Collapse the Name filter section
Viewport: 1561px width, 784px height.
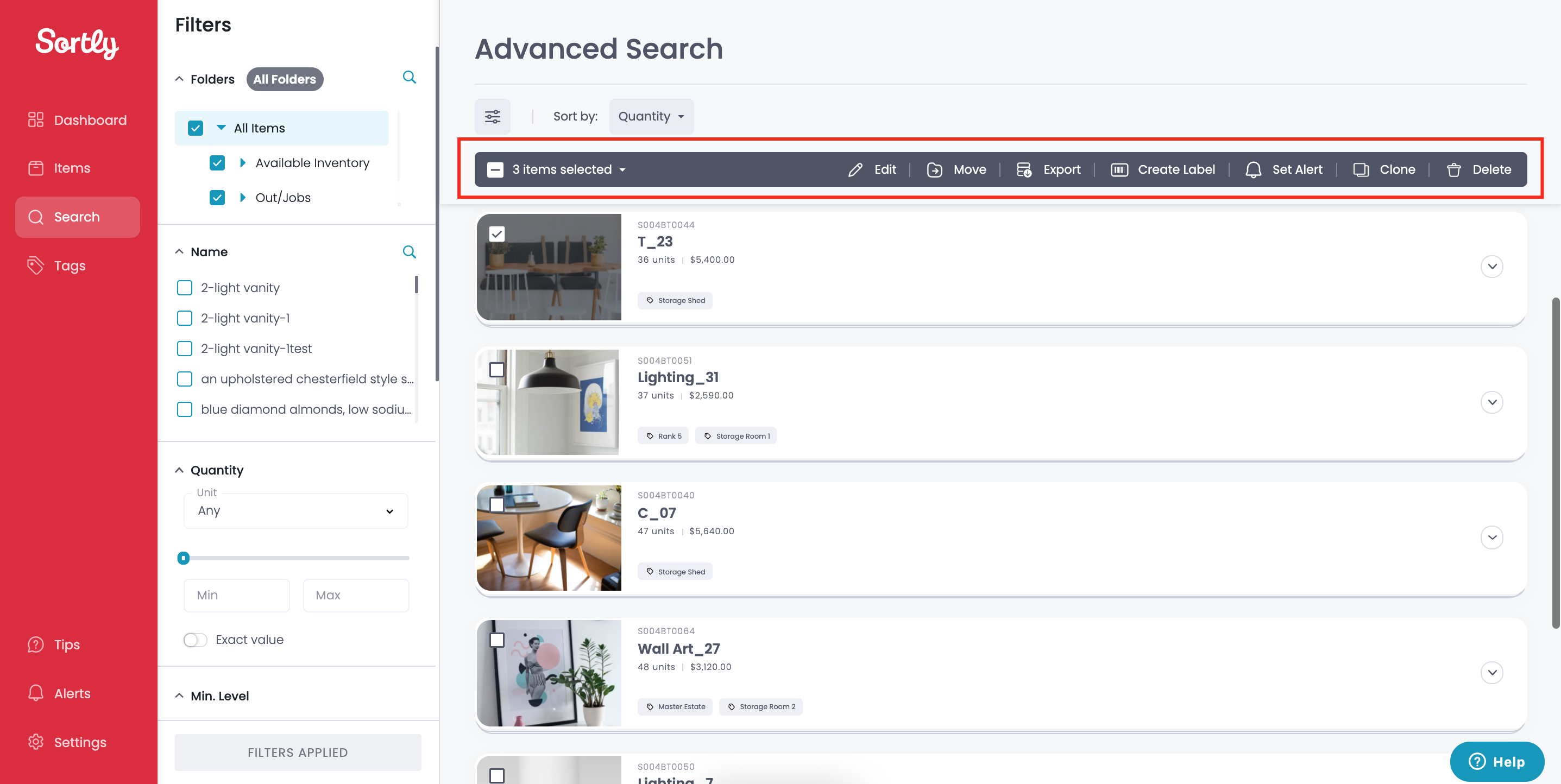click(179, 251)
